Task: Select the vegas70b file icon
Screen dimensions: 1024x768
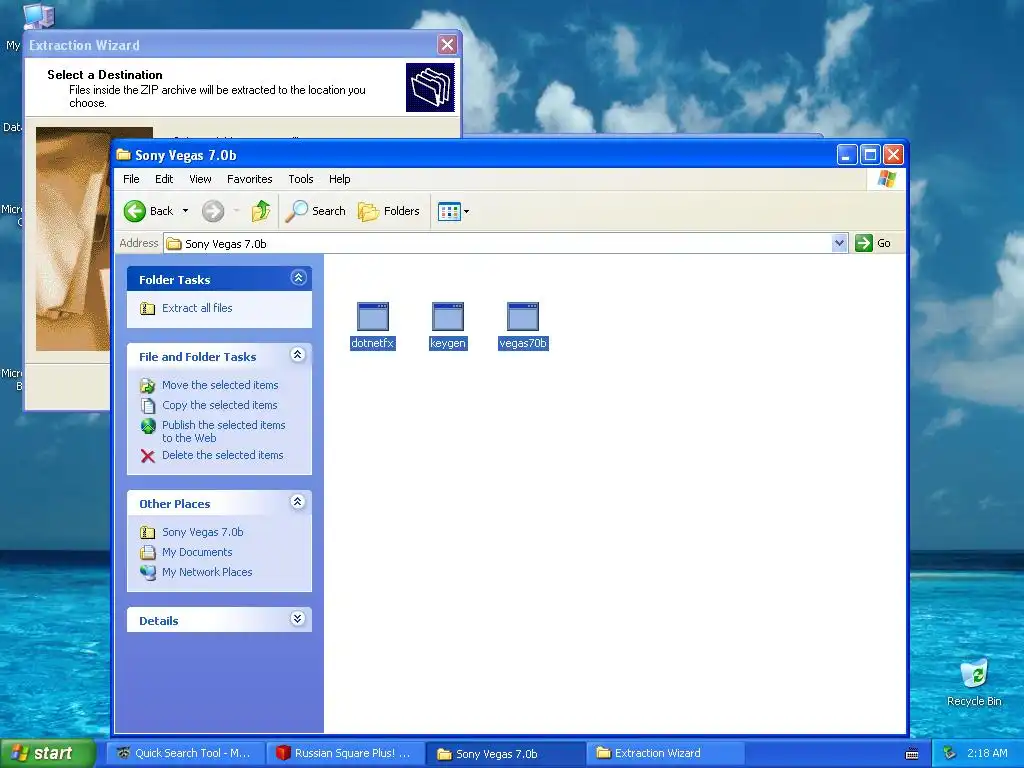Action: pyautogui.click(x=523, y=317)
